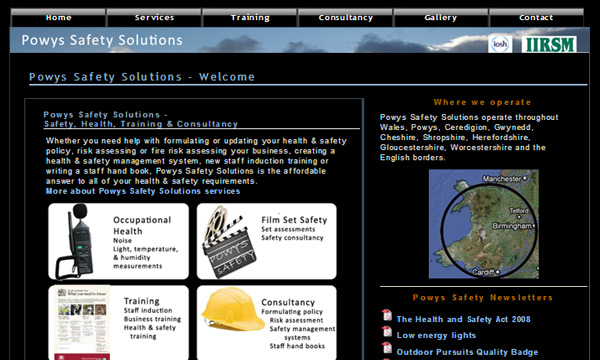Click the Where we operate heading
600x360 pixels.
[483, 103]
